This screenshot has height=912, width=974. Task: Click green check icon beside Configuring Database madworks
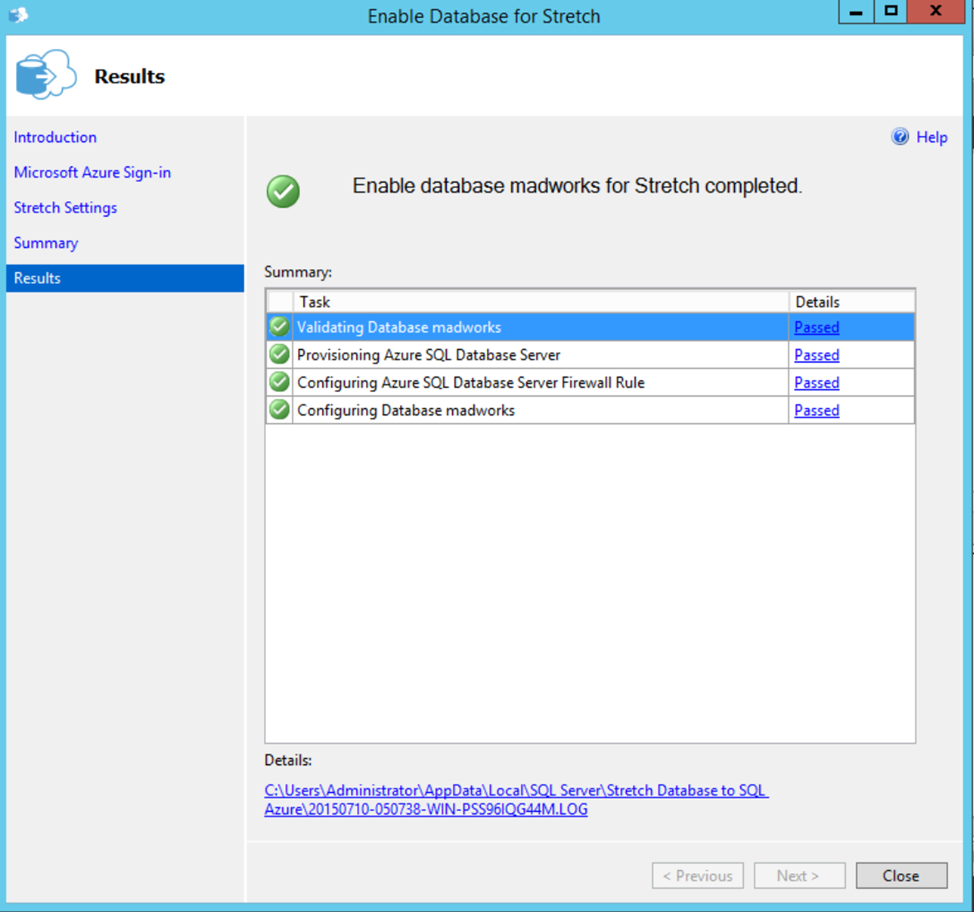tap(280, 410)
